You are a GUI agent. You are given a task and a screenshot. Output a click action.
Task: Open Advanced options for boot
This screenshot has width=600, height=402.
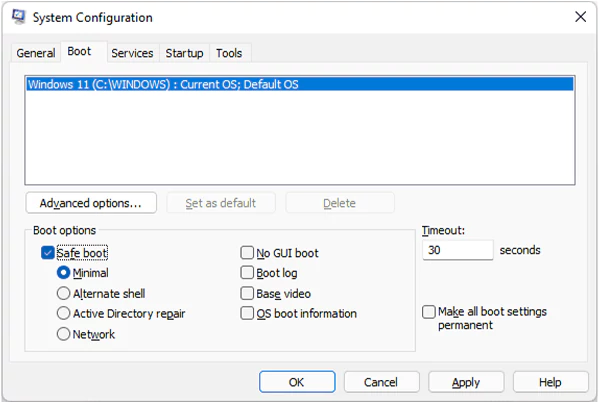click(91, 203)
